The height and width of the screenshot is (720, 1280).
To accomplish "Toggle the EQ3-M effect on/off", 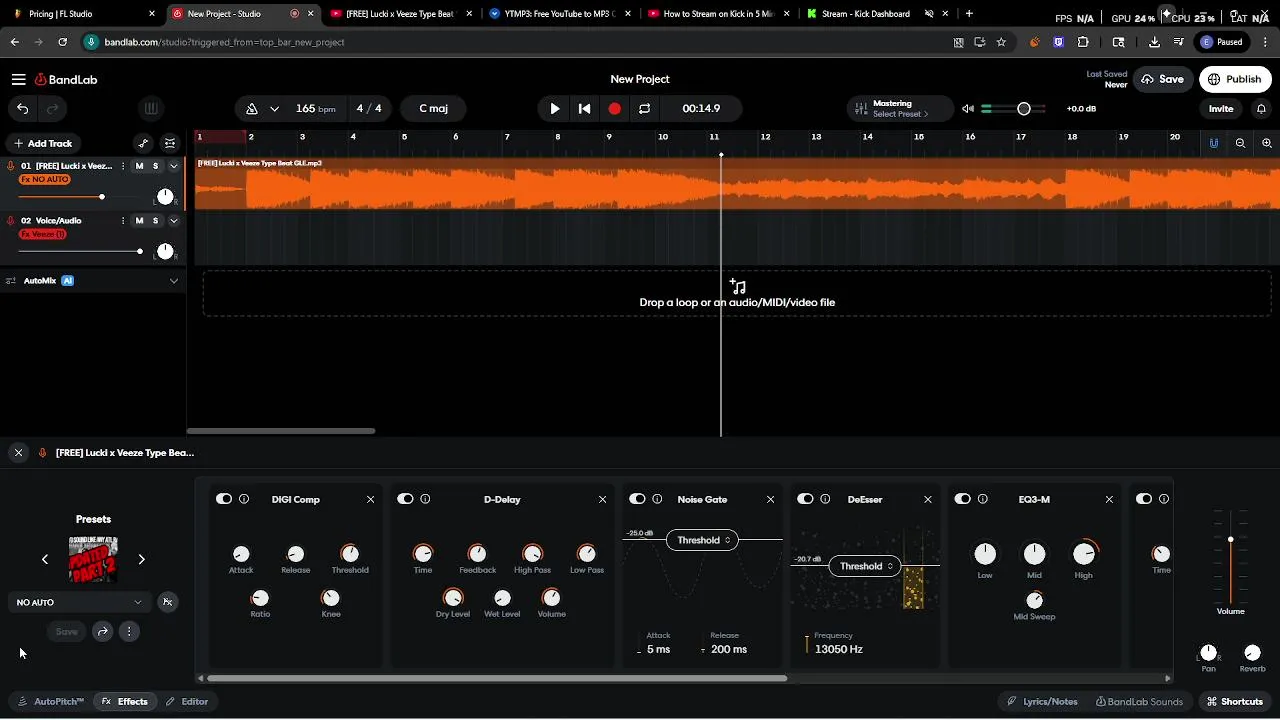I will 962,499.
